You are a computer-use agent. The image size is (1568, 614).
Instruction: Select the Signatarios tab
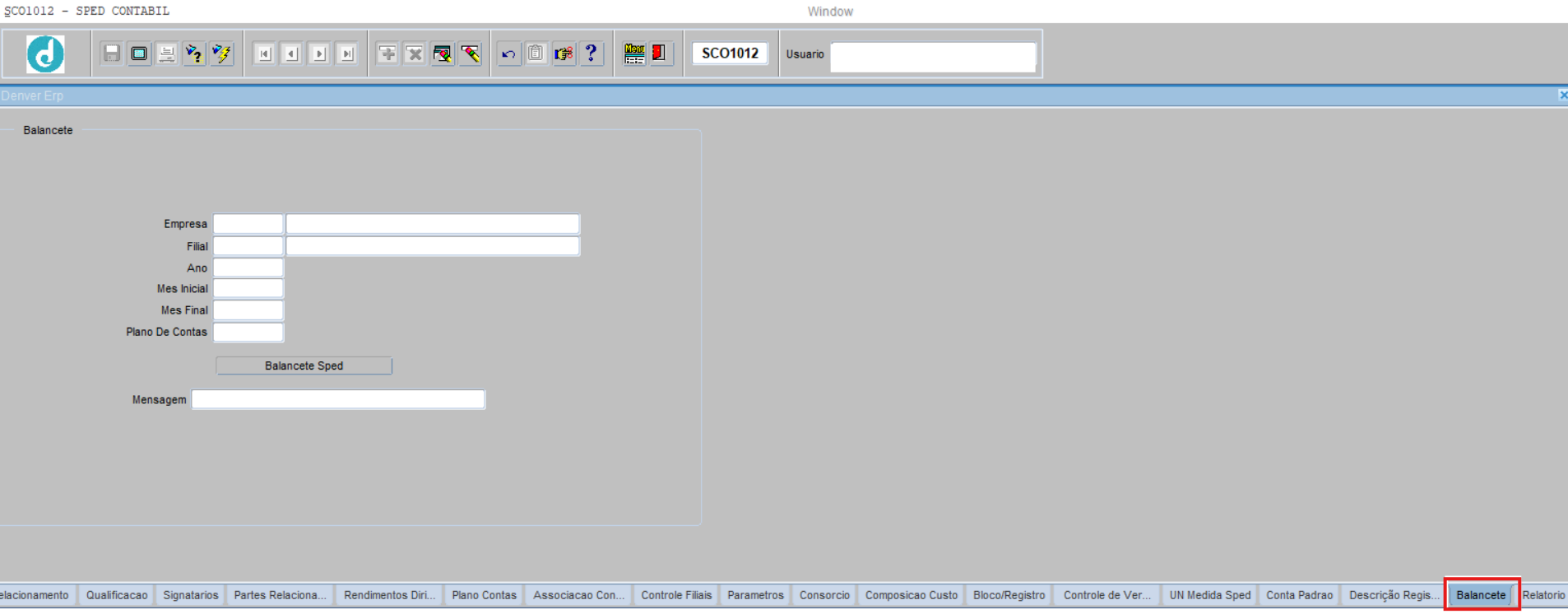click(x=191, y=595)
